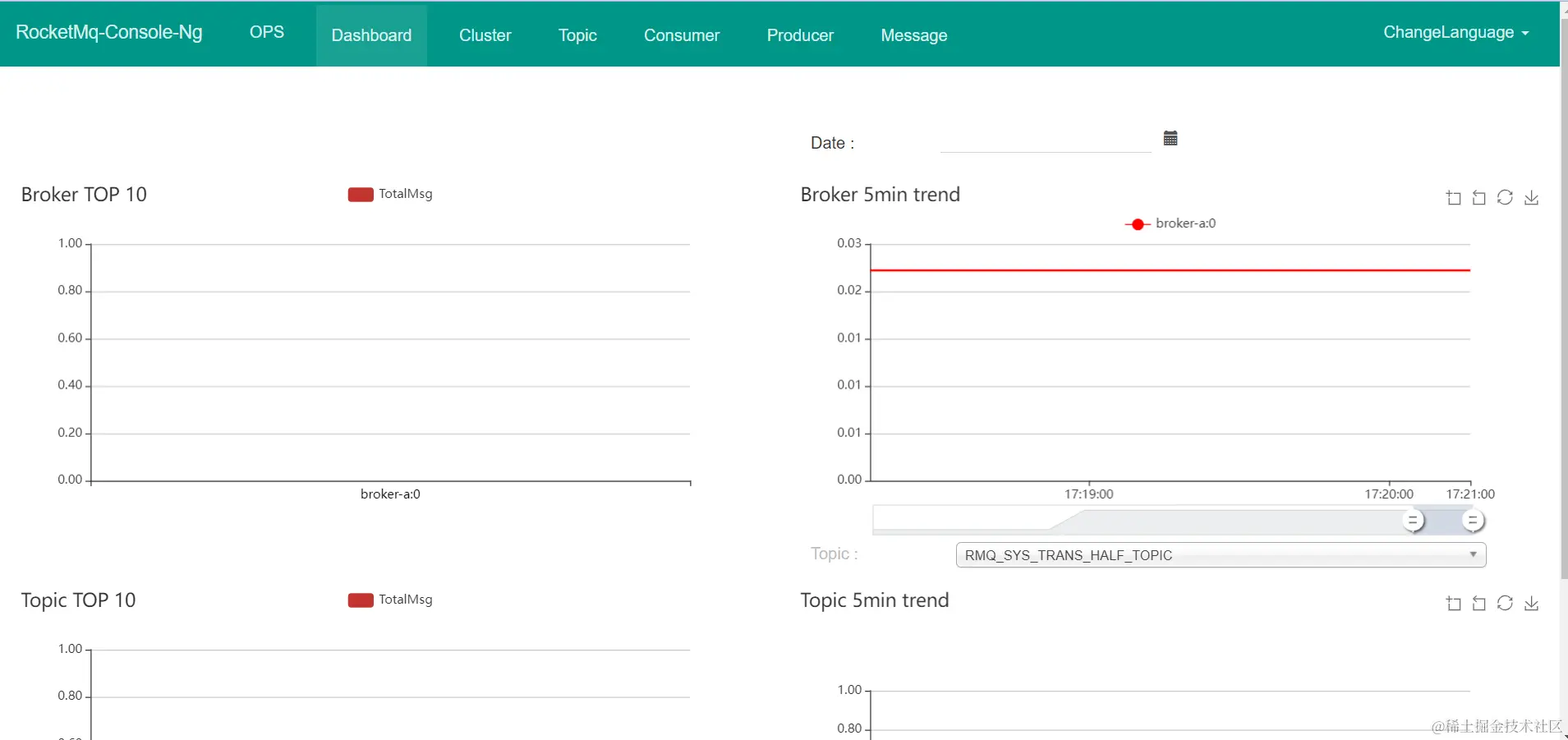Toggle broker-a:0 series legend in Broker trend
Viewport: 1568px width, 740px height.
point(1170,223)
